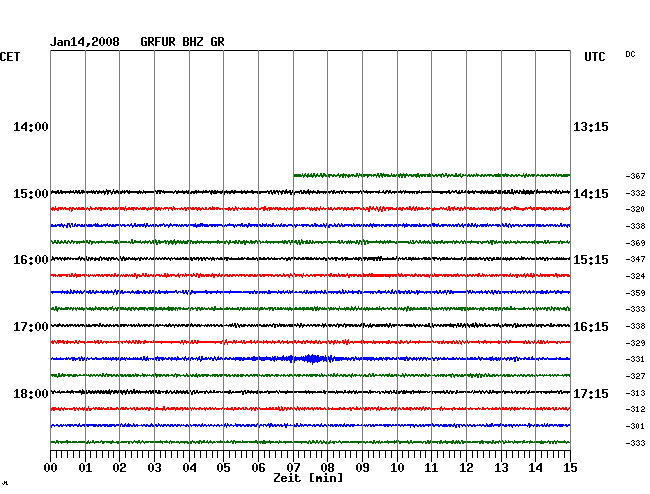
Task: Click minute label 02 on time axis
Action: [x=119, y=468]
